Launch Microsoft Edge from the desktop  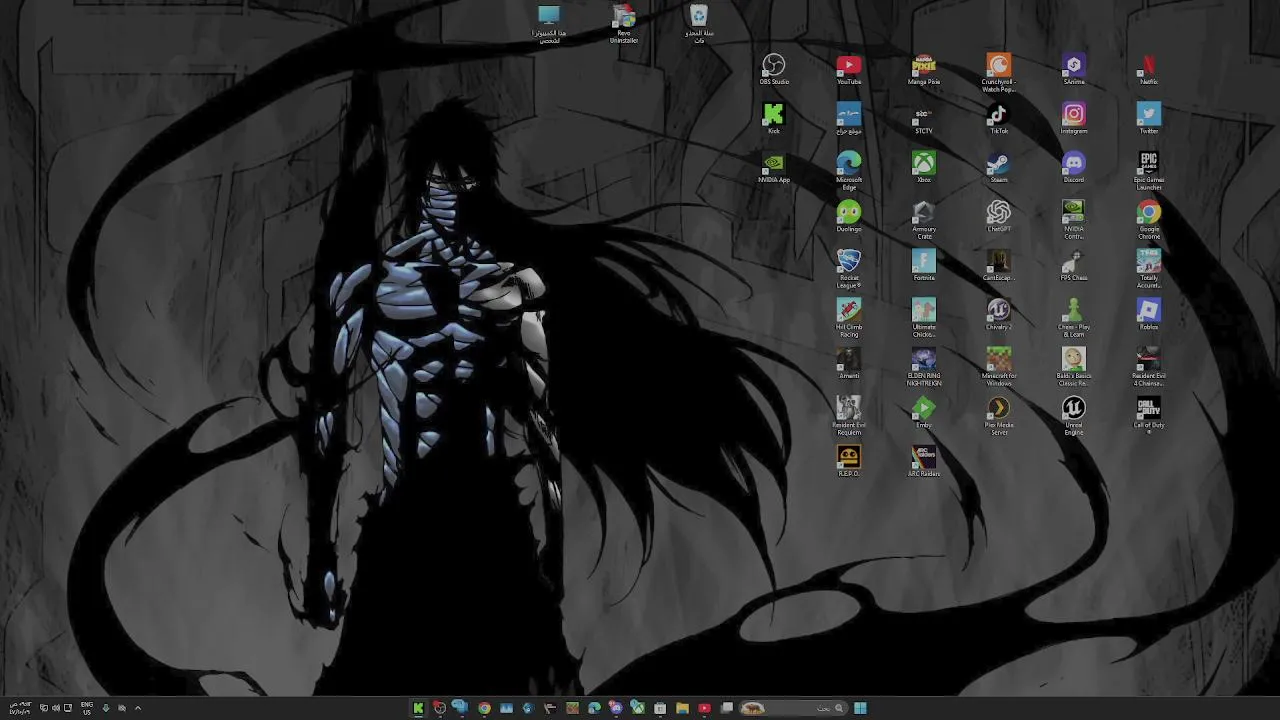coord(849,171)
